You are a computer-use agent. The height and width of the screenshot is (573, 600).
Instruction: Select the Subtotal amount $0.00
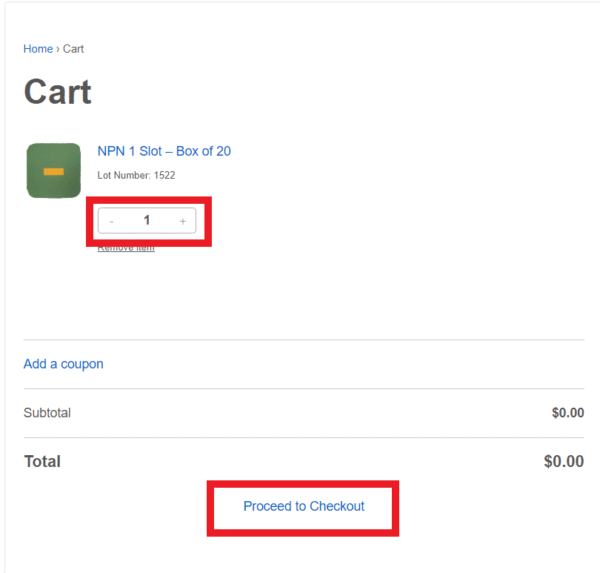pos(568,413)
